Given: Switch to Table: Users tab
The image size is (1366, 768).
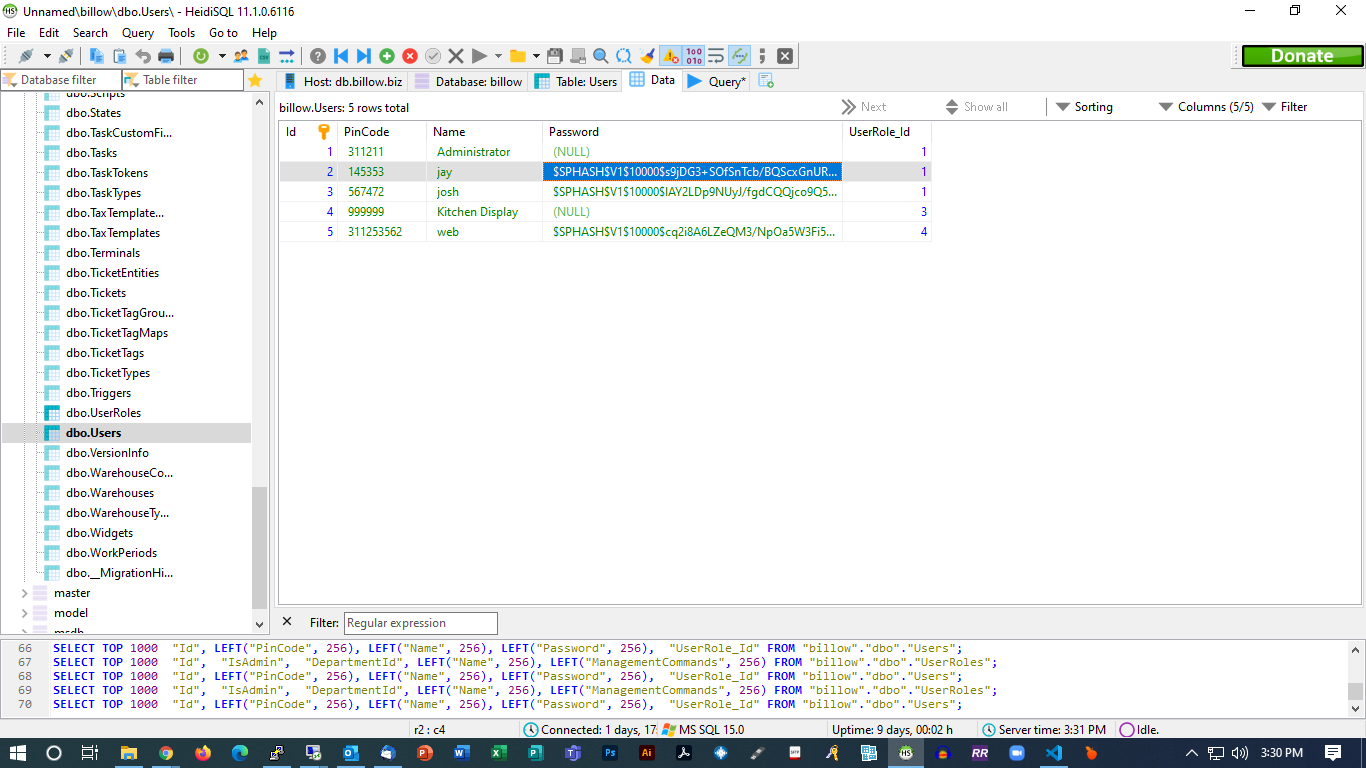Looking at the screenshot, I should [x=576, y=81].
